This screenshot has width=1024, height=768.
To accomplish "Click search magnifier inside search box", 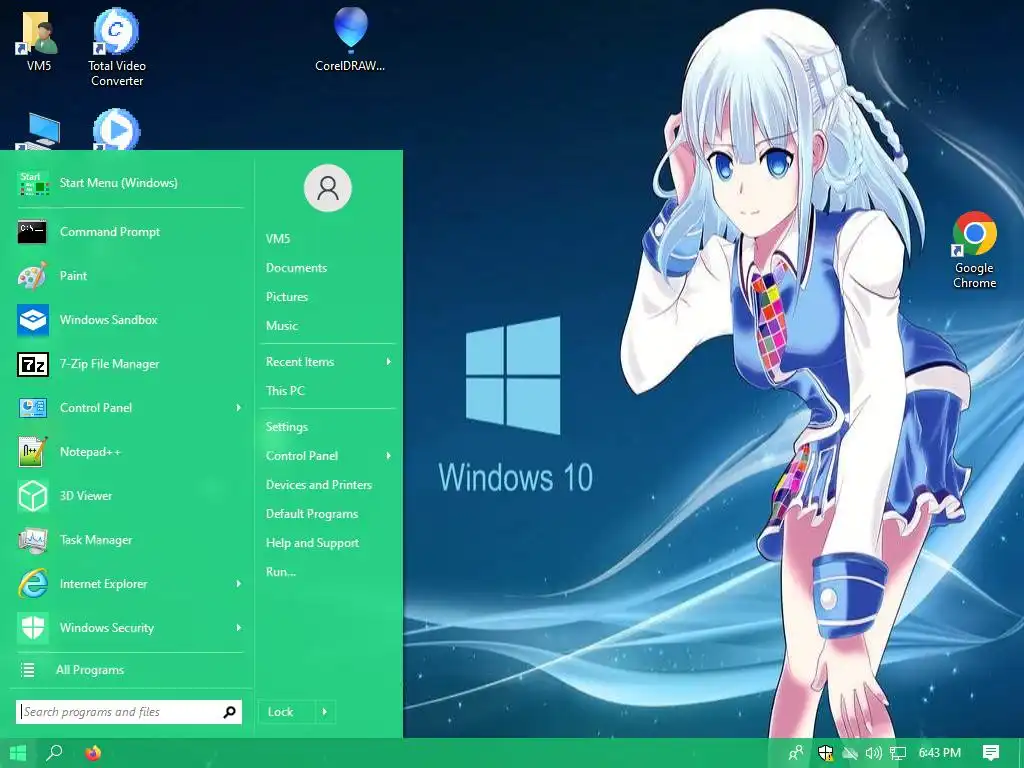I will [x=229, y=712].
